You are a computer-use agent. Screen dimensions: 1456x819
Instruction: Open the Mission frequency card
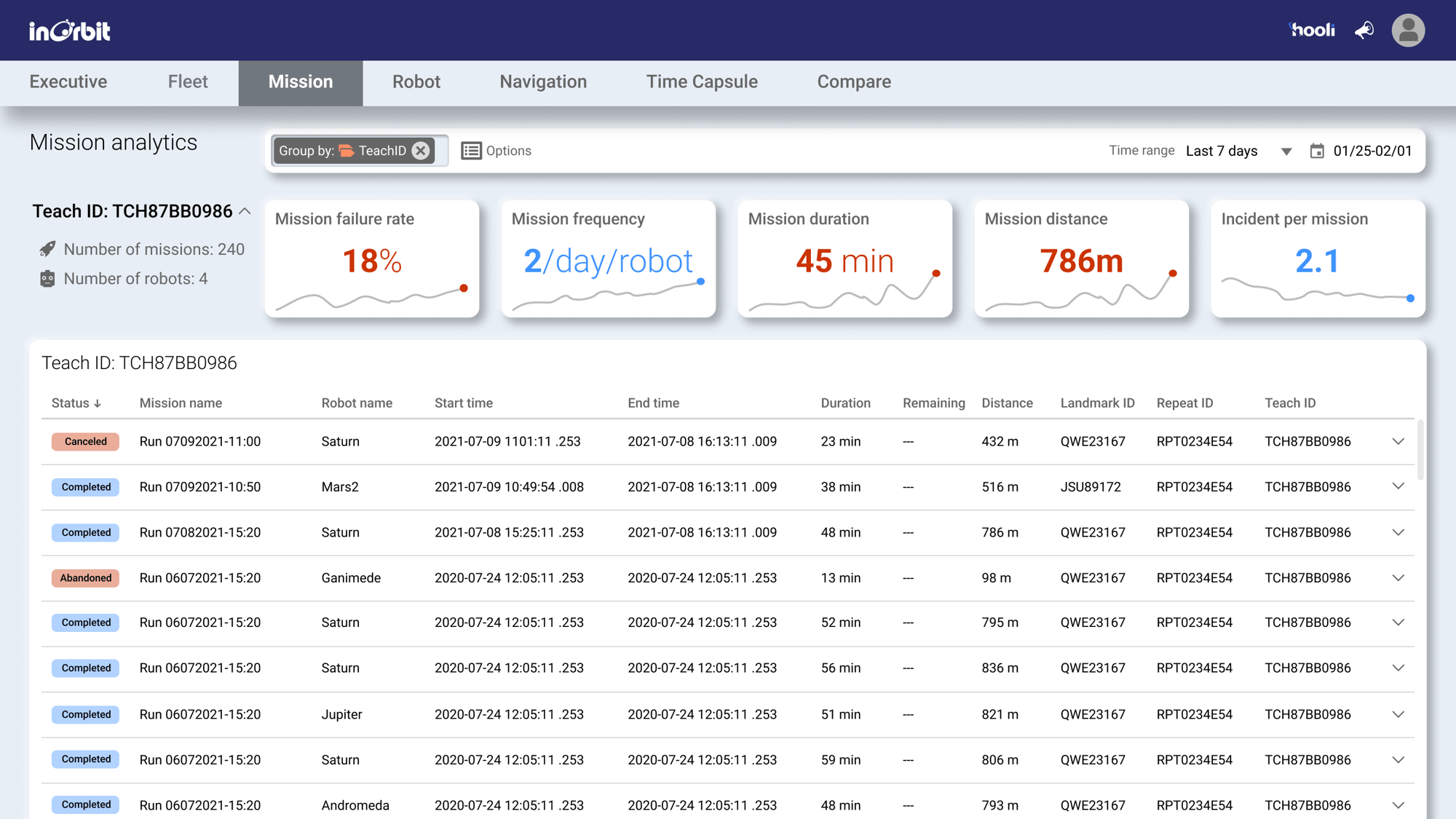point(609,258)
